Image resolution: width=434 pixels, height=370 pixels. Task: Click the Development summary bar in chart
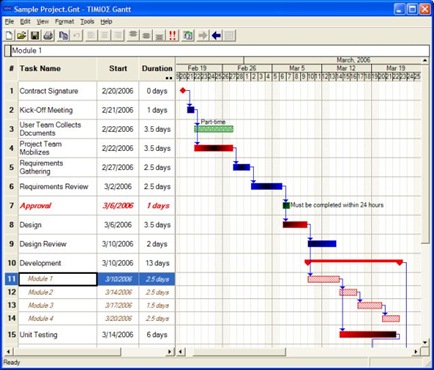tap(354, 262)
